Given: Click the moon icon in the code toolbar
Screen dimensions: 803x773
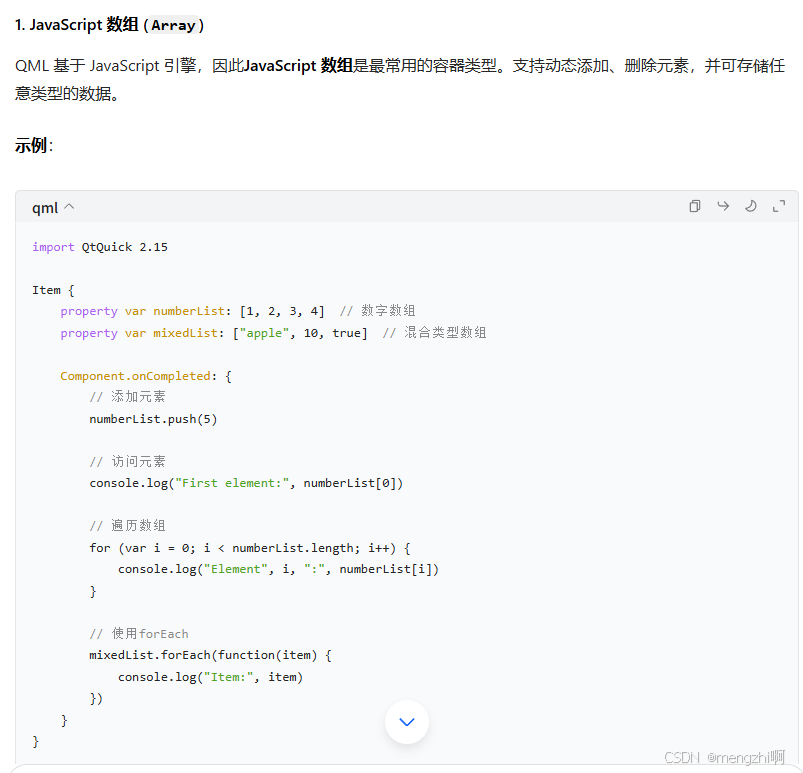Looking at the screenshot, I should 750,206.
